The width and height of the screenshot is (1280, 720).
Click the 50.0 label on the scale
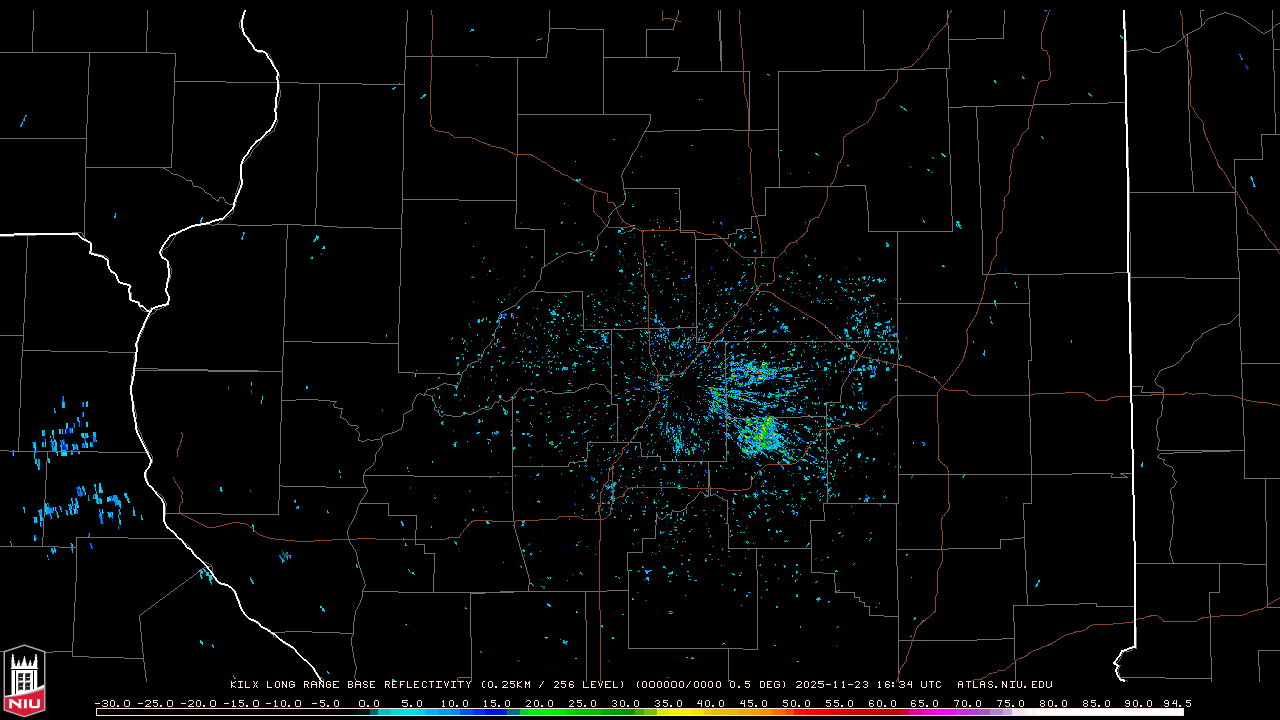[796, 703]
